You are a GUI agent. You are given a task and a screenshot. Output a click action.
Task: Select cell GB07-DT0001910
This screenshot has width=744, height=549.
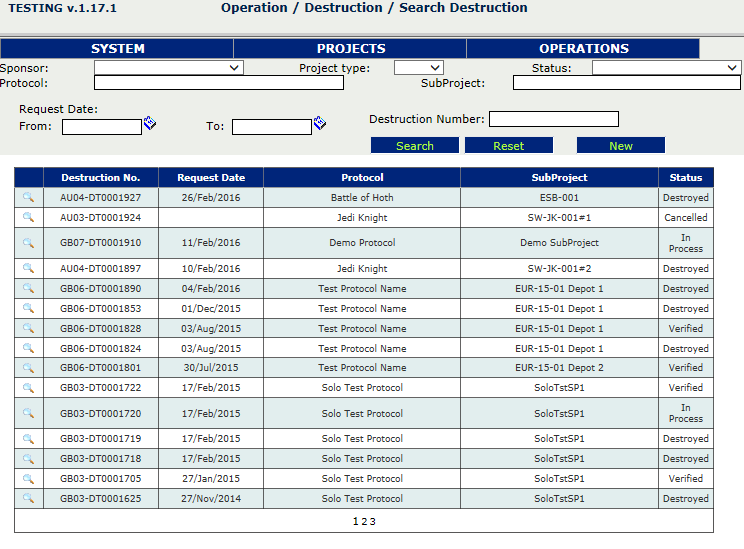tap(101, 242)
